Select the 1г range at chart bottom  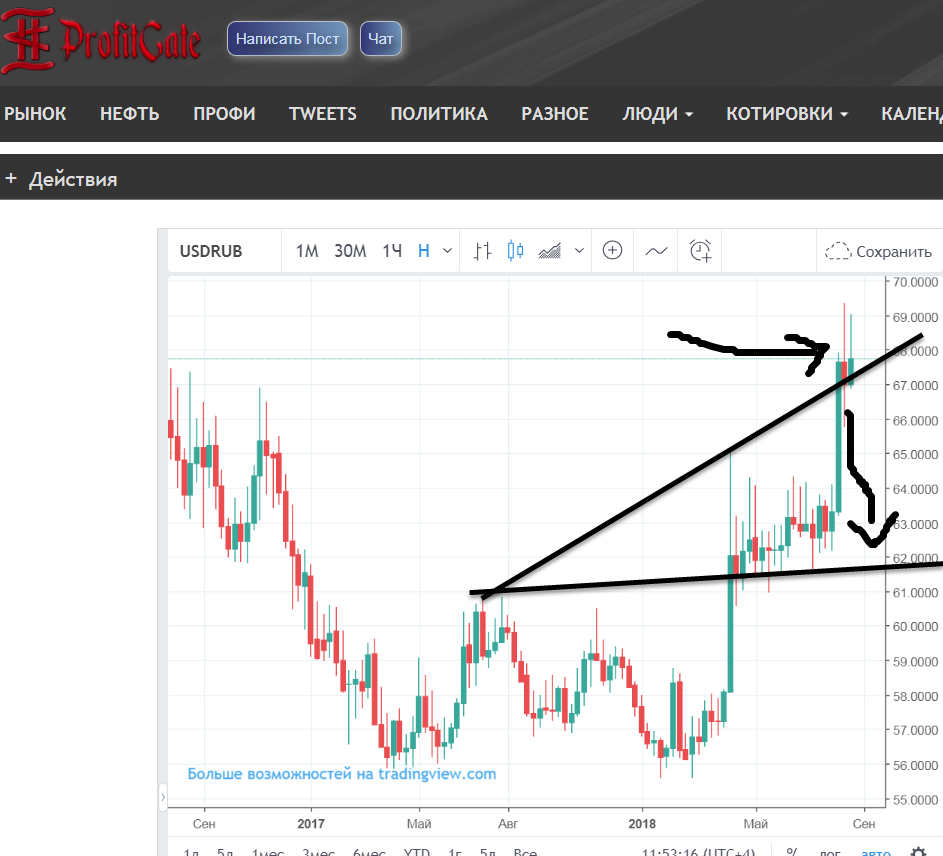(455, 851)
